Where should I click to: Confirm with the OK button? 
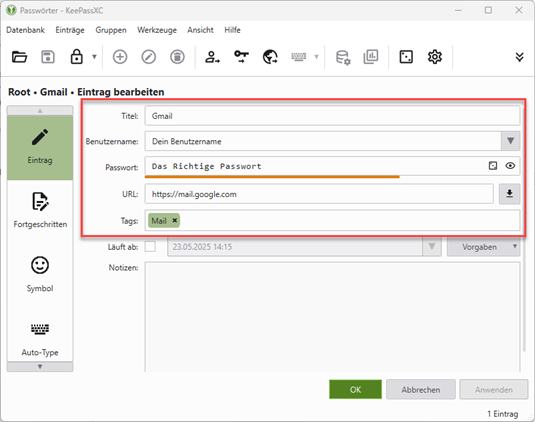pos(355,390)
